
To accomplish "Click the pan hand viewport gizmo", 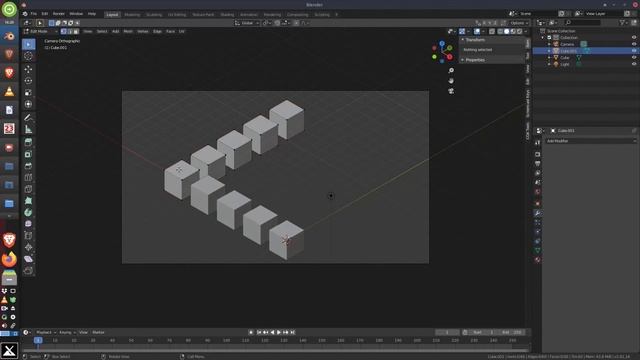I will 451,81.
